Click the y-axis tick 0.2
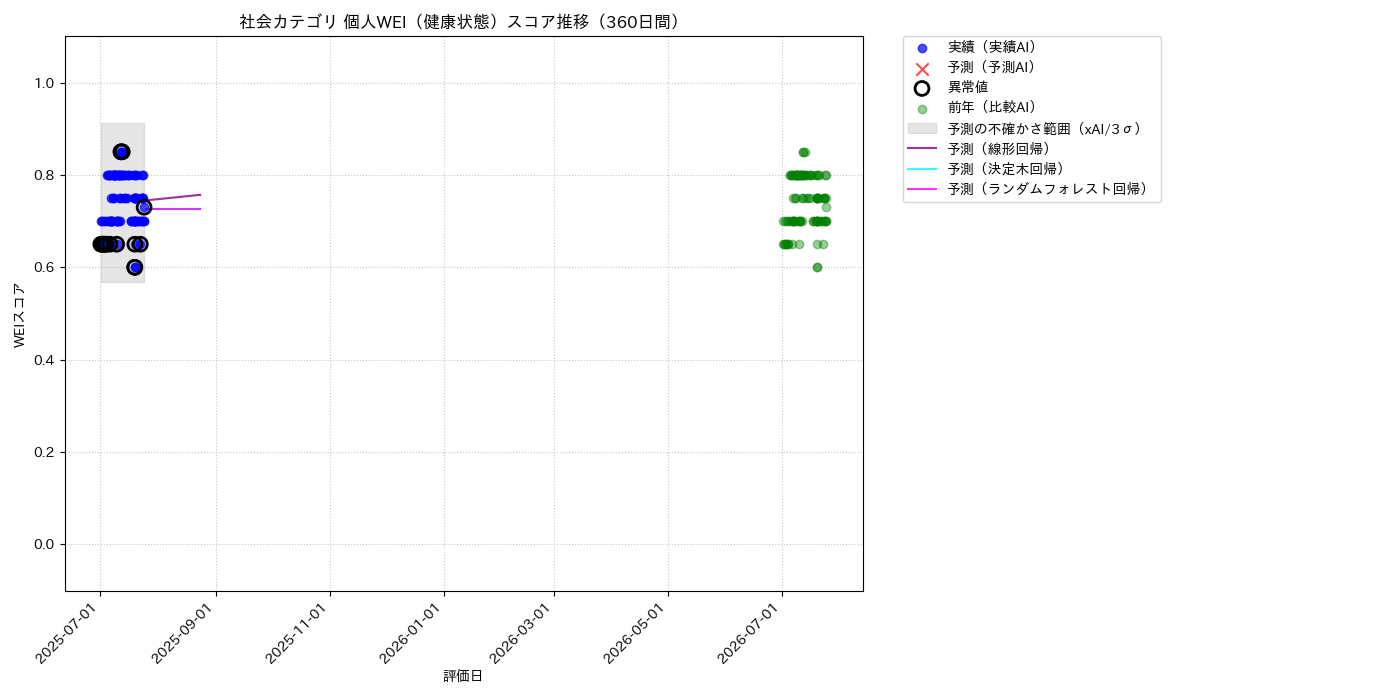The image size is (1400, 700). pos(44,452)
